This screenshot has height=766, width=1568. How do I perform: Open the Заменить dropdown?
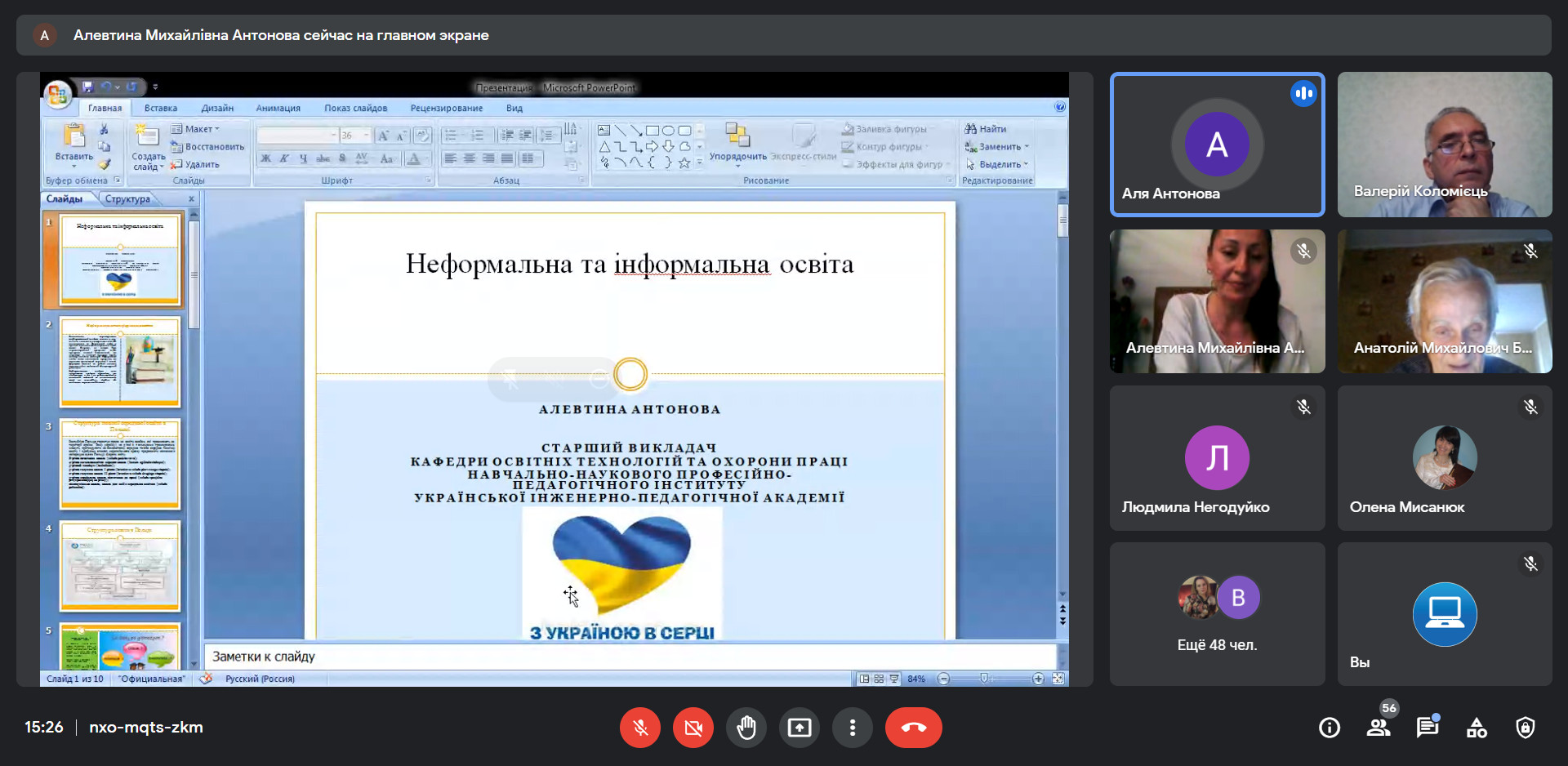point(997,147)
